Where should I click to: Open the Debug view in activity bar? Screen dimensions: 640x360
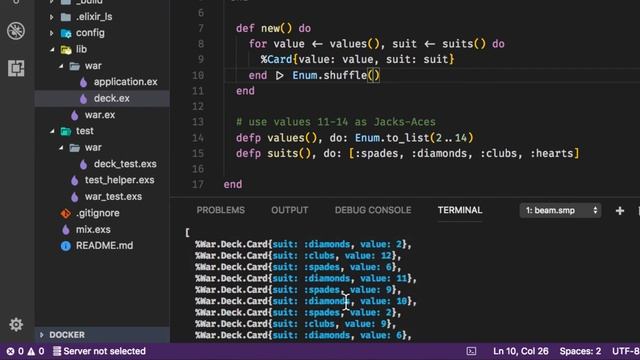coord(16,31)
